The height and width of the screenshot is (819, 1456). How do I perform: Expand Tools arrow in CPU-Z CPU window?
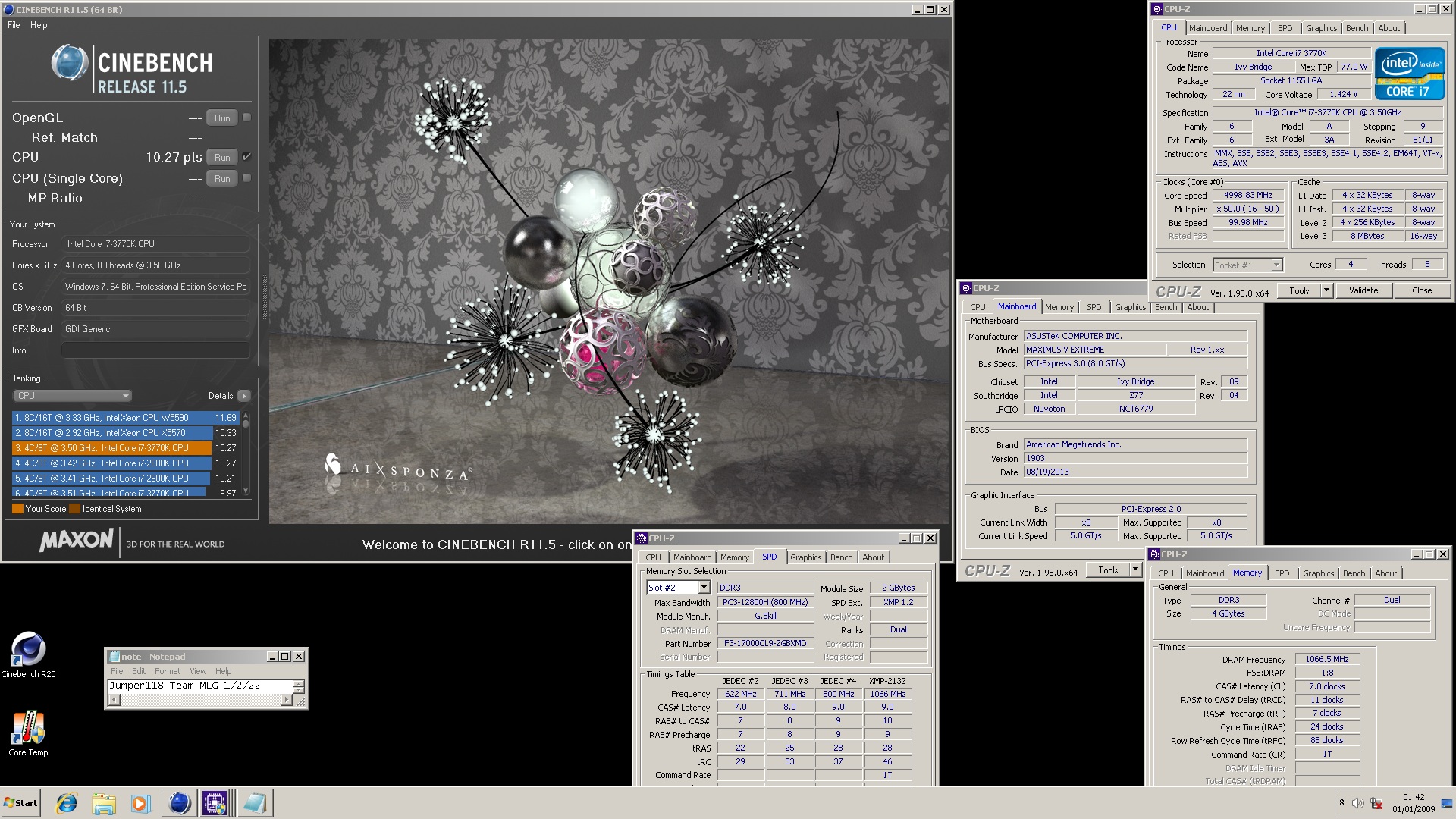point(1326,290)
